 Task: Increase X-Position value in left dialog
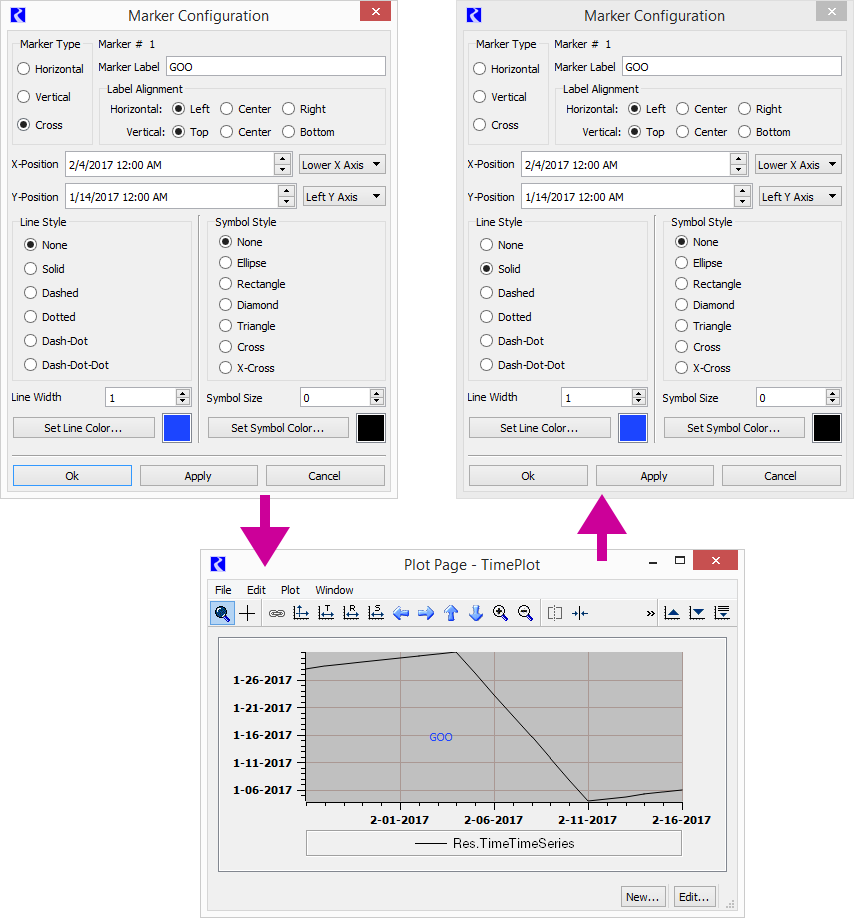(283, 159)
